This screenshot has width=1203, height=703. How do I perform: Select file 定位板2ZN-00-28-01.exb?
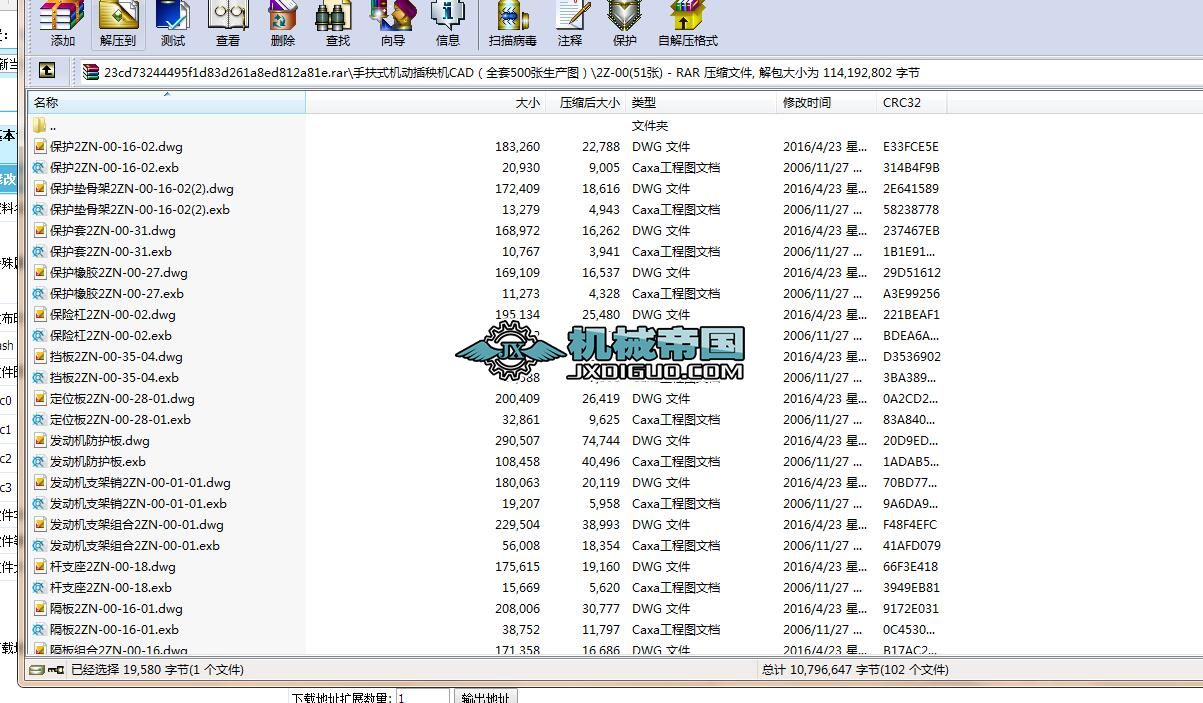[x=120, y=419]
